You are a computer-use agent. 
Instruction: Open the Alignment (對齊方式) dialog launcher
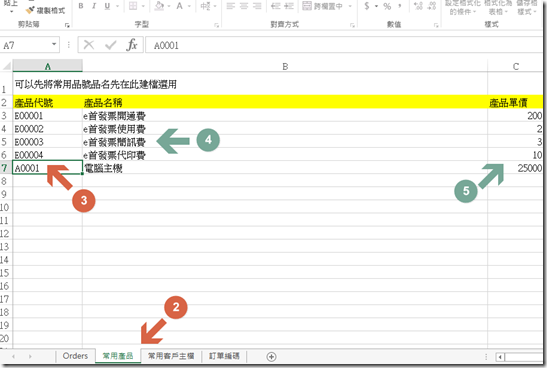[352, 25]
